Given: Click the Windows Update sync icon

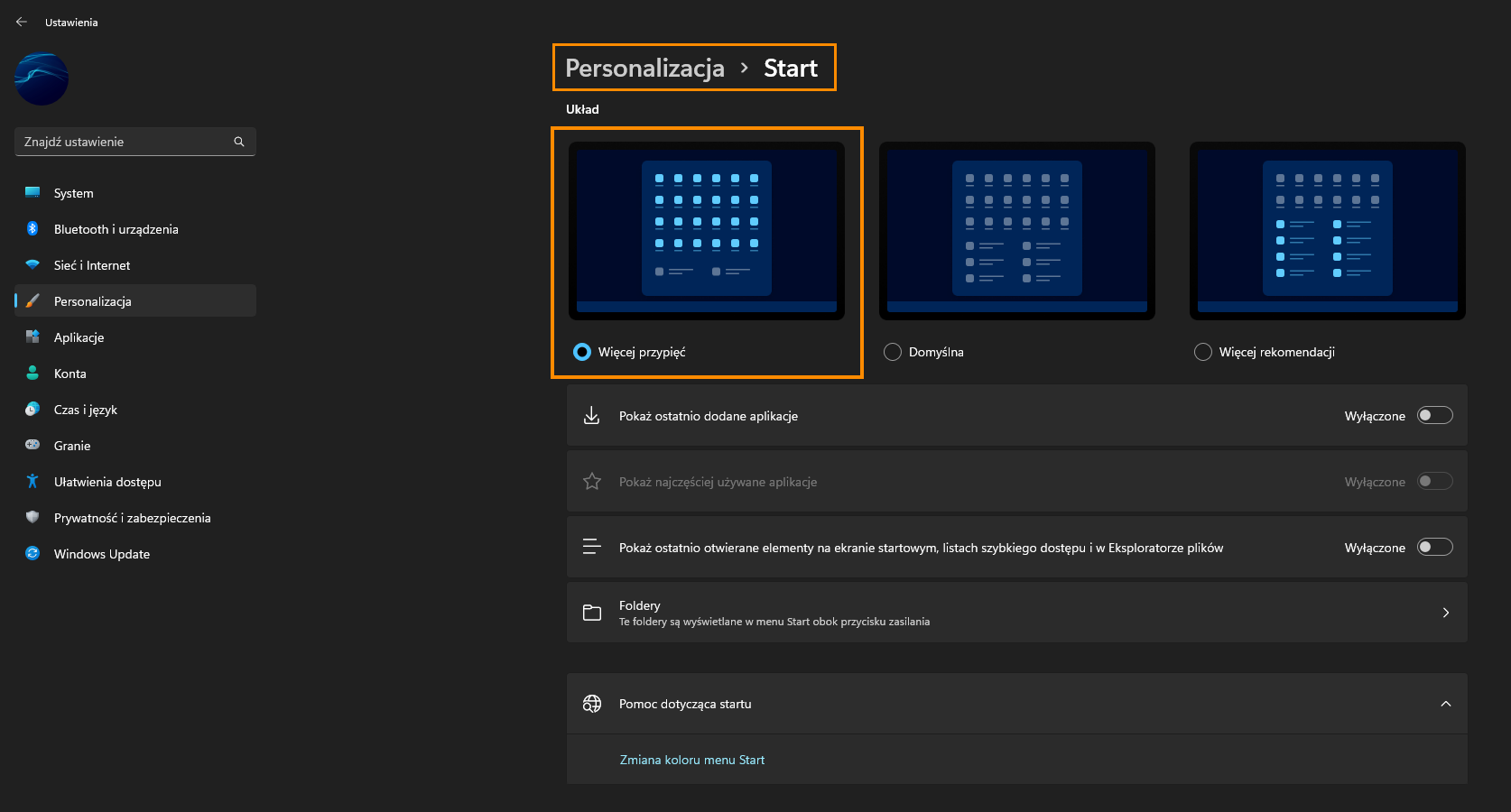Looking at the screenshot, I should (x=32, y=553).
